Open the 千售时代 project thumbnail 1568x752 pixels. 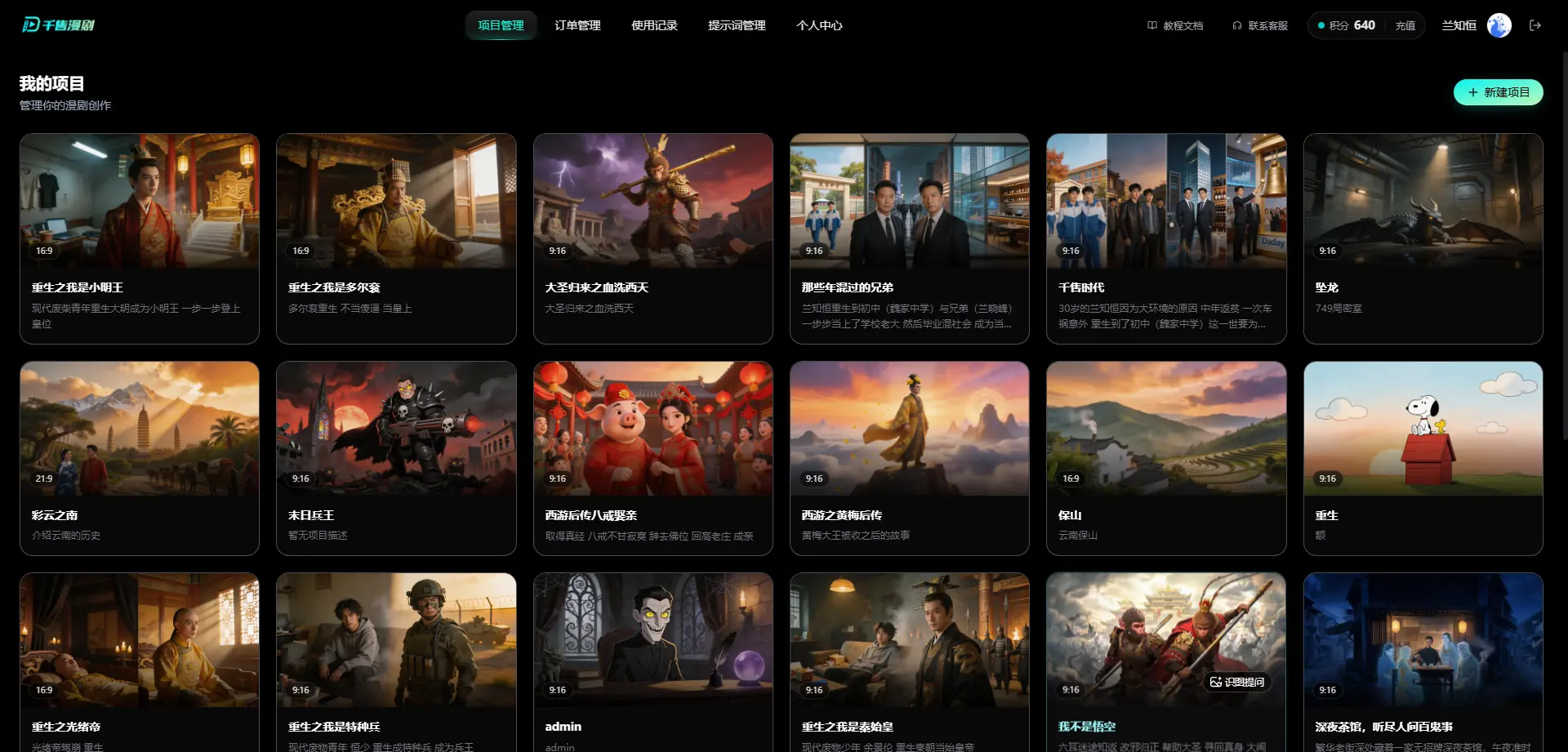point(1166,201)
